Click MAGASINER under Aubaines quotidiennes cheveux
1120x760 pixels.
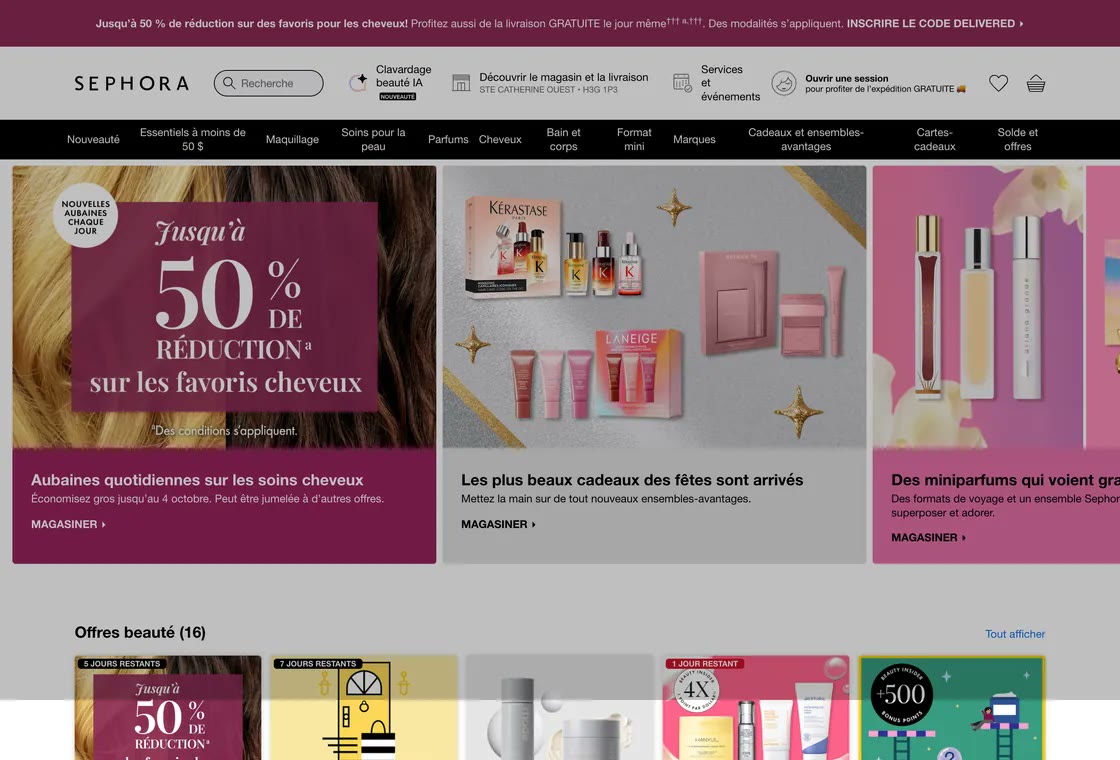point(68,524)
